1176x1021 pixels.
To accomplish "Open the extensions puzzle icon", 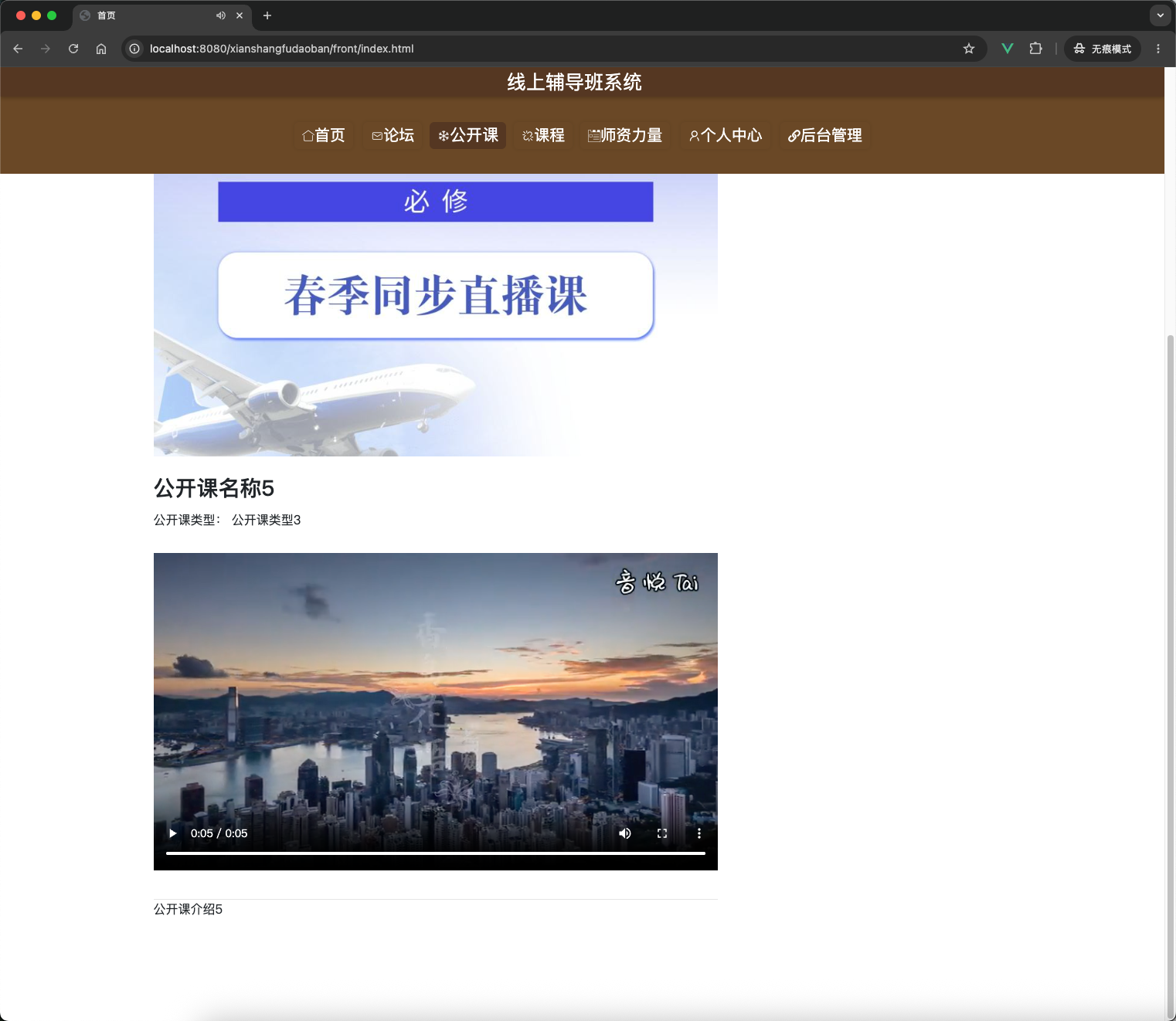I will (1036, 49).
